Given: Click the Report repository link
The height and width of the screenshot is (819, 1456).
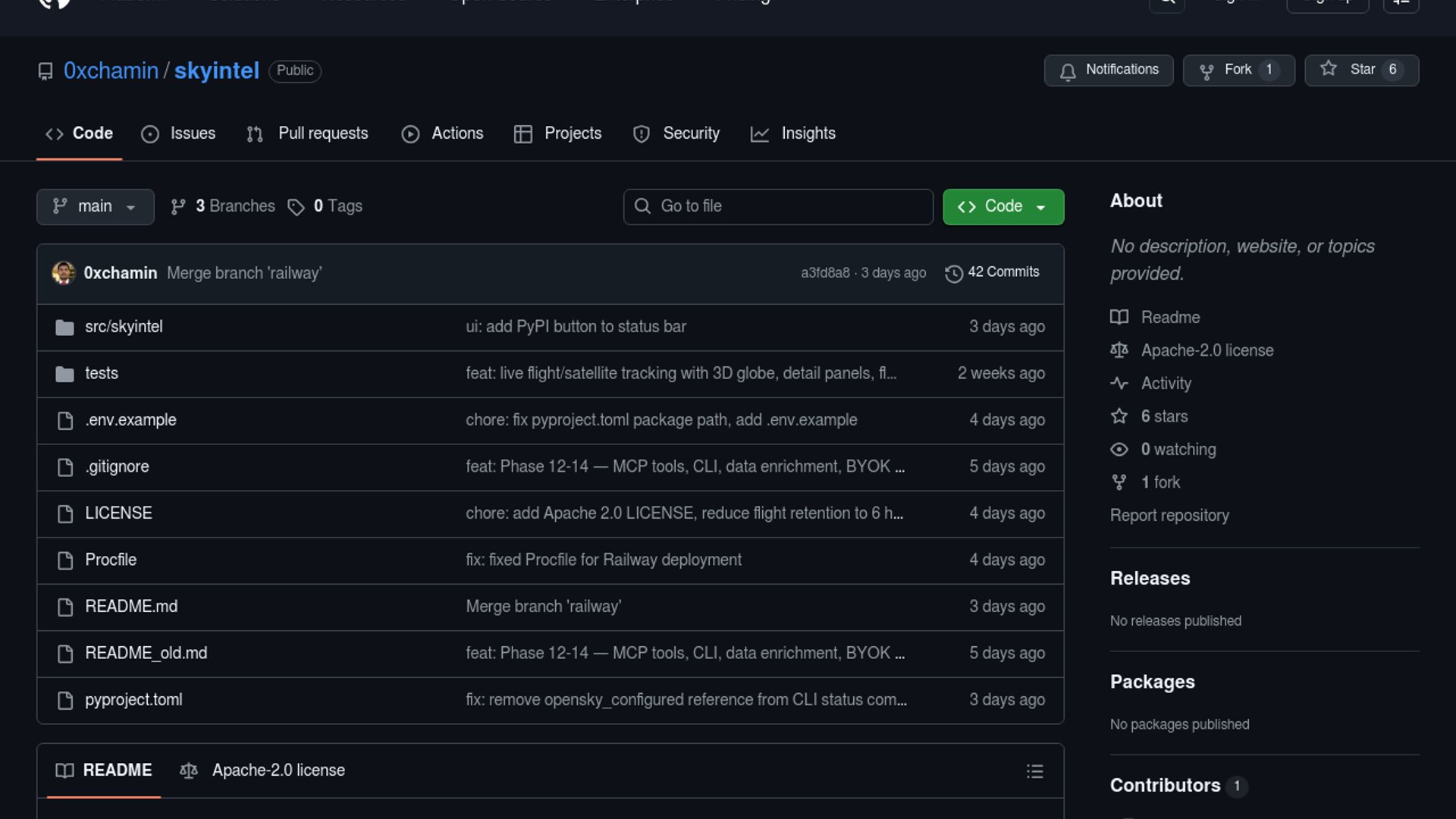Looking at the screenshot, I should 1169,516.
